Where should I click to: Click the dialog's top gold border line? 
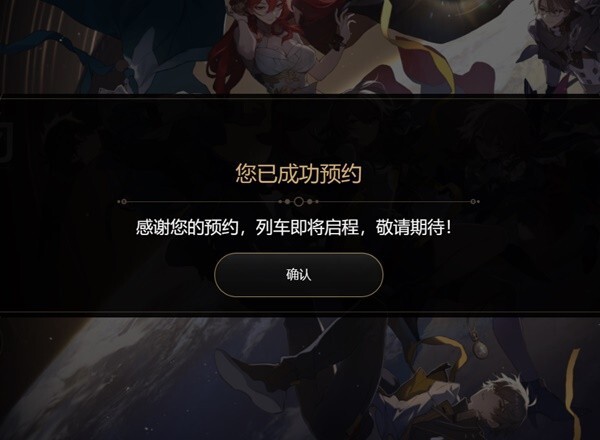pyautogui.click(x=300, y=98)
